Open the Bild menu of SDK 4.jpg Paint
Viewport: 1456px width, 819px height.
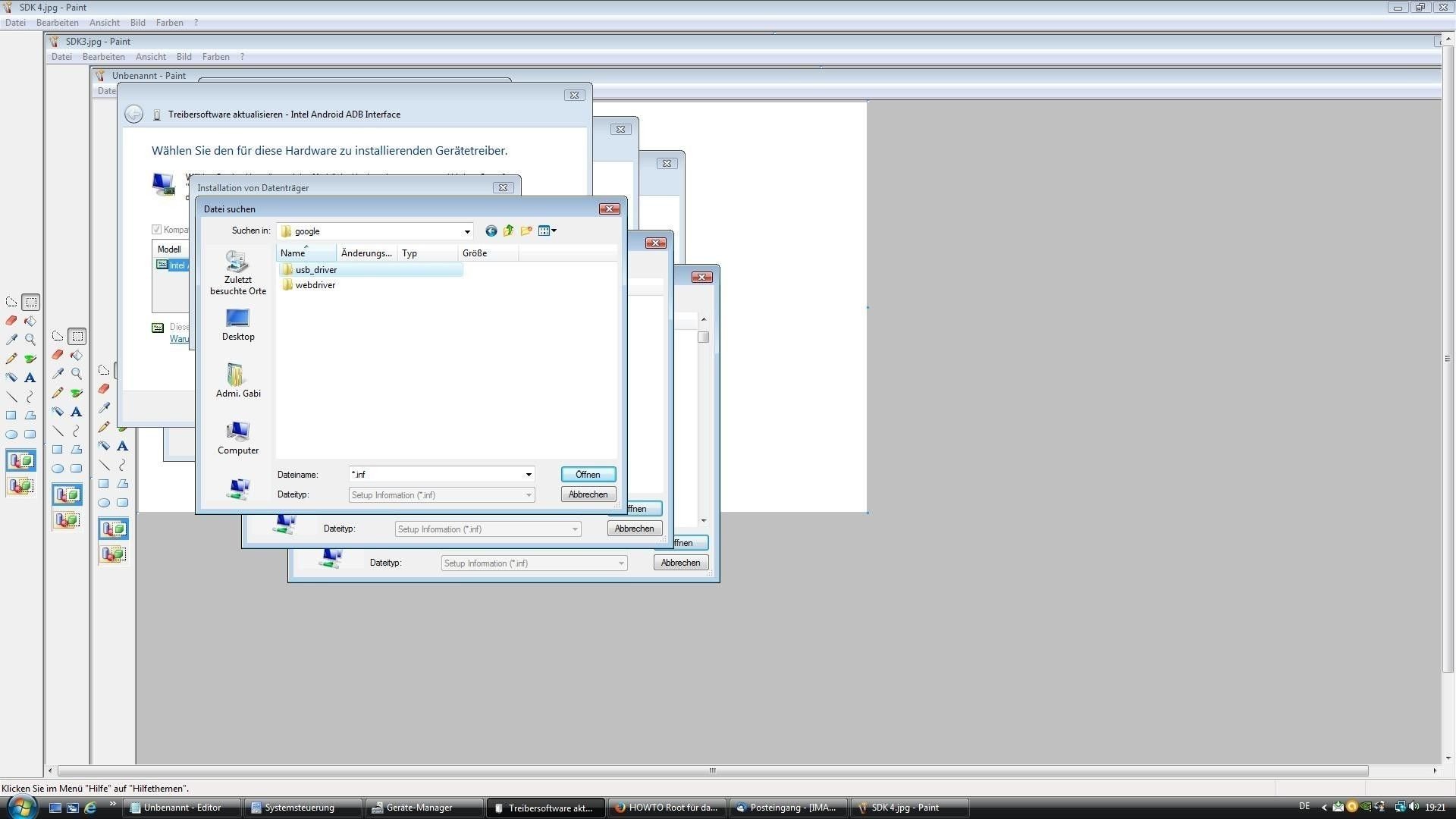[x=138, y=23]
